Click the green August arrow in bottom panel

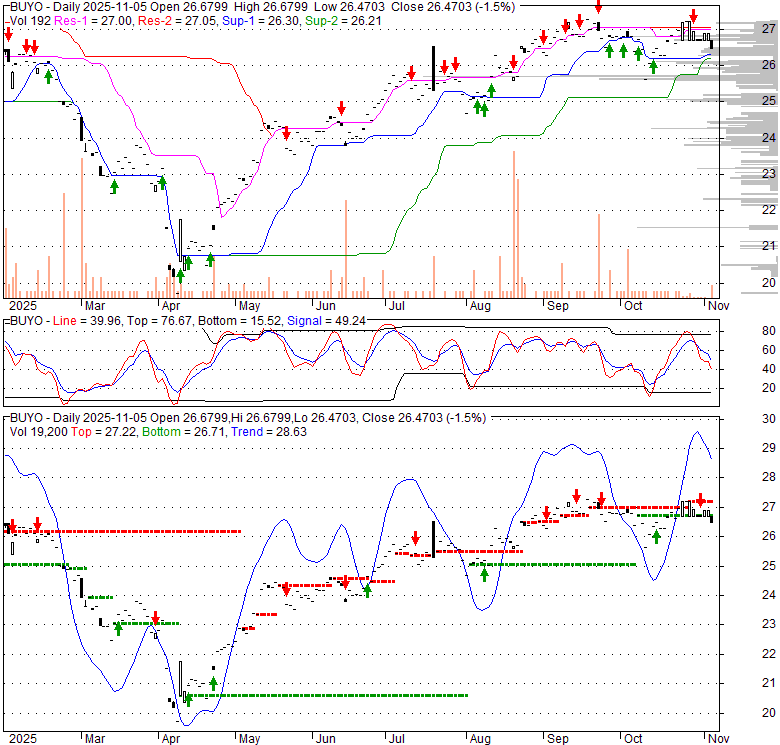484,574
